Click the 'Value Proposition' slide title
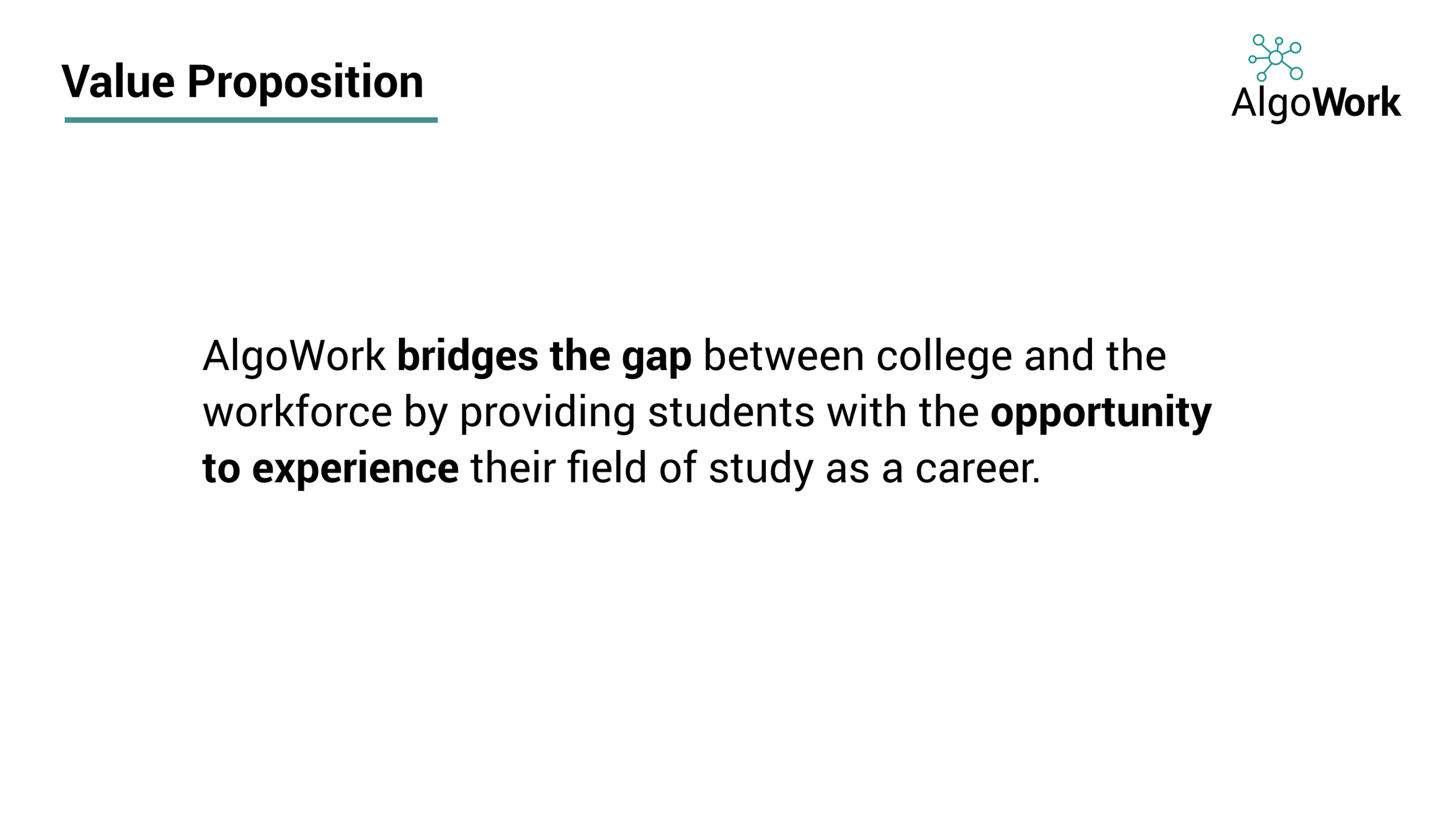The height and width of the screenshot is (819, 1456). [242, 83]
